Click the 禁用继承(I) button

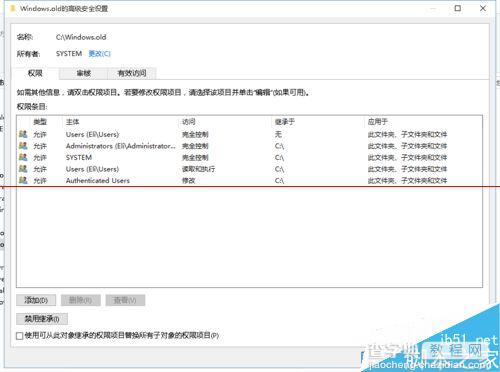tap(42, 319)
